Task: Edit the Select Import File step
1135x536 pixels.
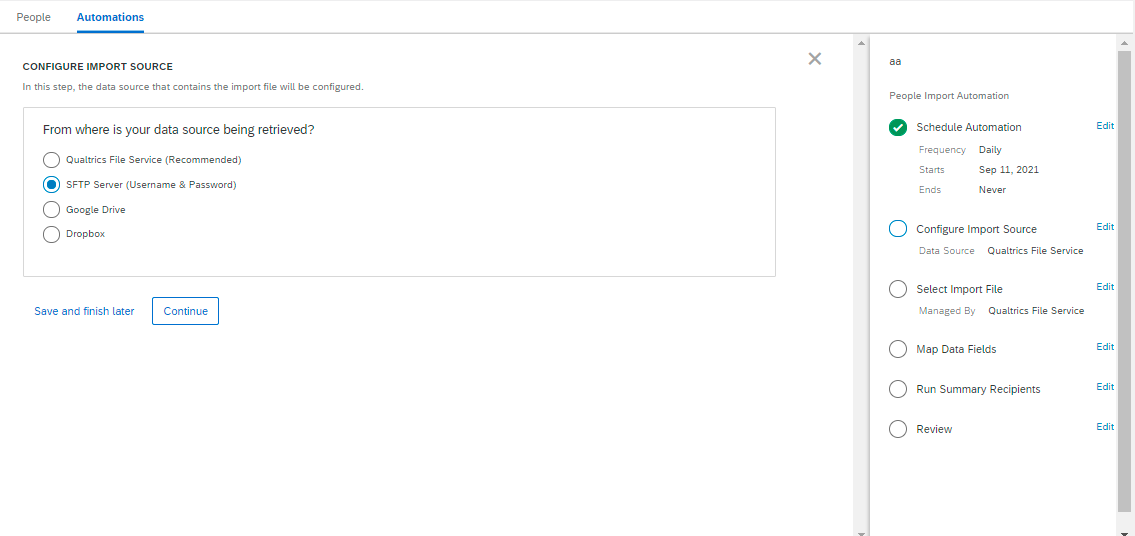Action: pyautogui.click(x=1105, y=287)
